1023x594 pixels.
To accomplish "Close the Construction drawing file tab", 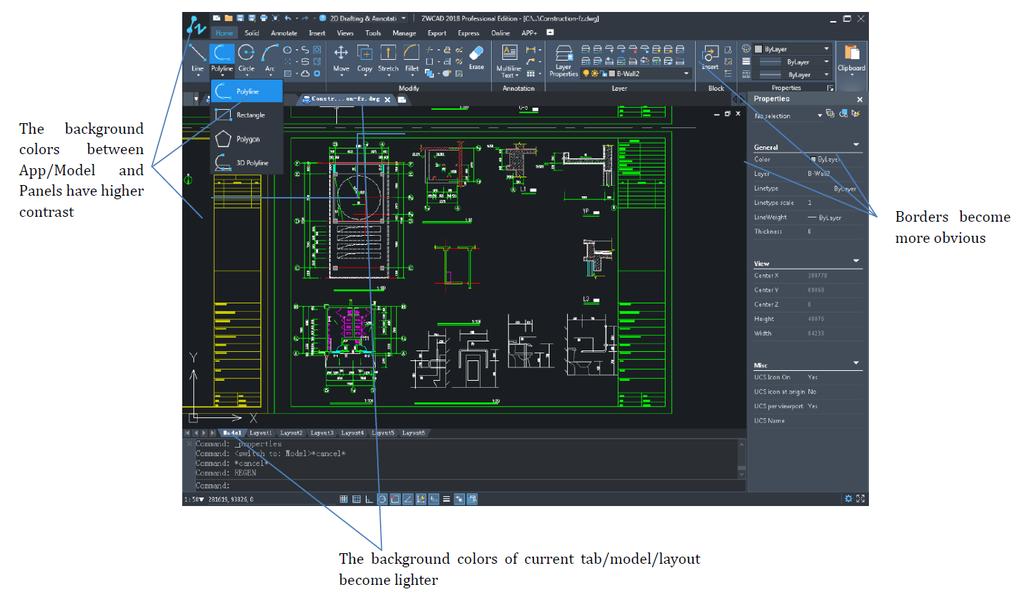I will (388, 100).
